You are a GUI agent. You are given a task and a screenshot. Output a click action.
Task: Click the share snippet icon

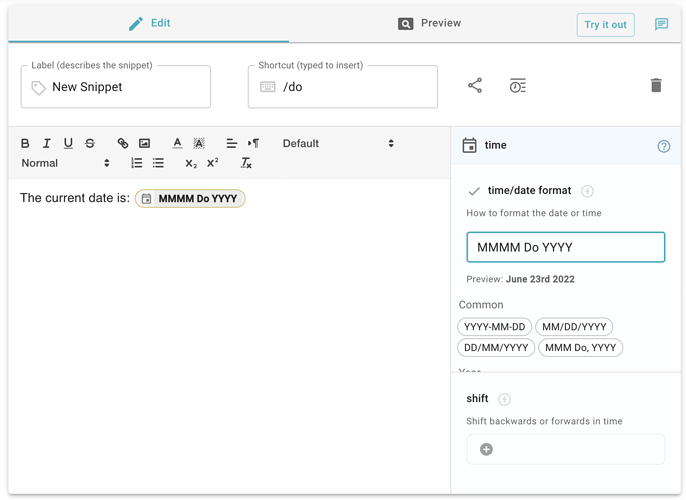point(475,86)
